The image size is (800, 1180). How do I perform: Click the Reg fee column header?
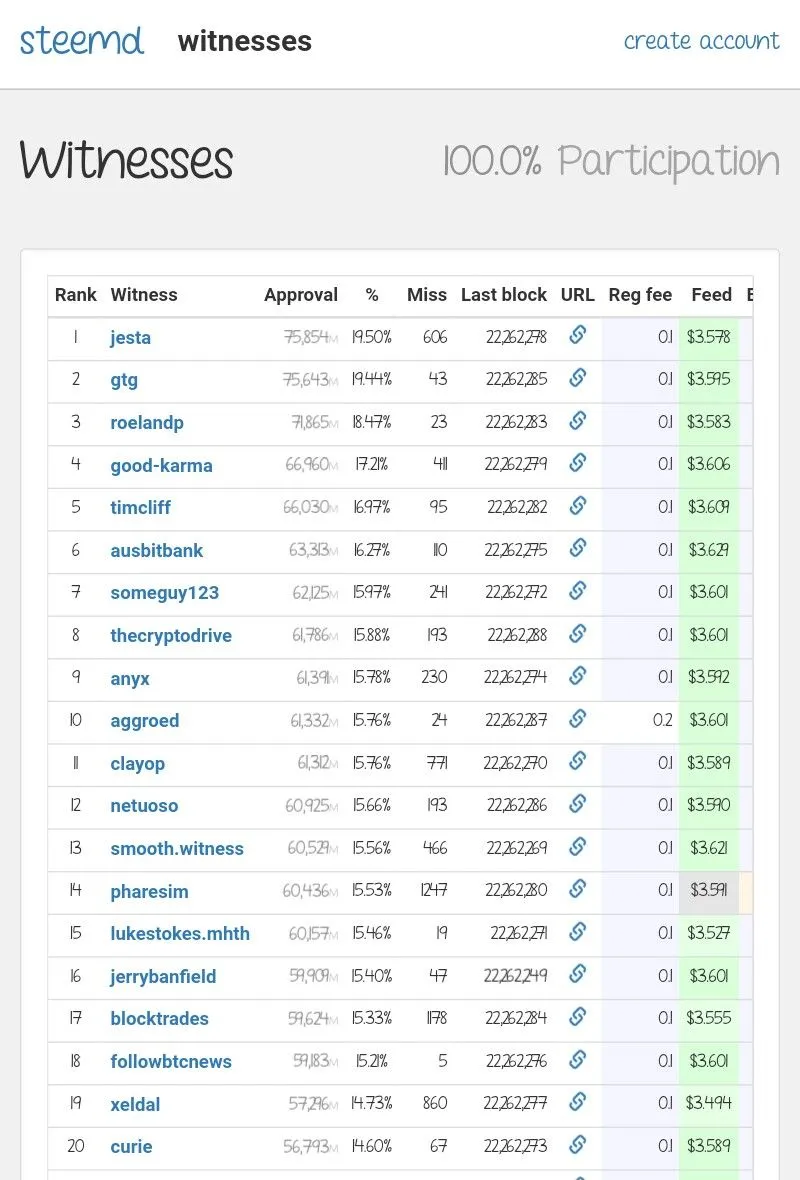pos(640,295)
